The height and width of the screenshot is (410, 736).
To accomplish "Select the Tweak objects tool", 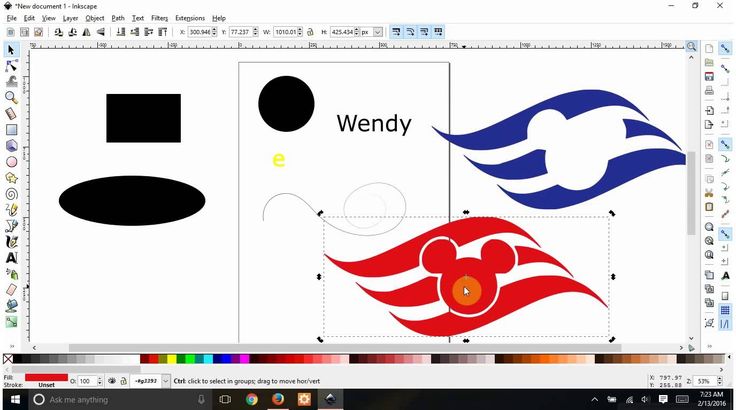I will [x=11, y=81].
